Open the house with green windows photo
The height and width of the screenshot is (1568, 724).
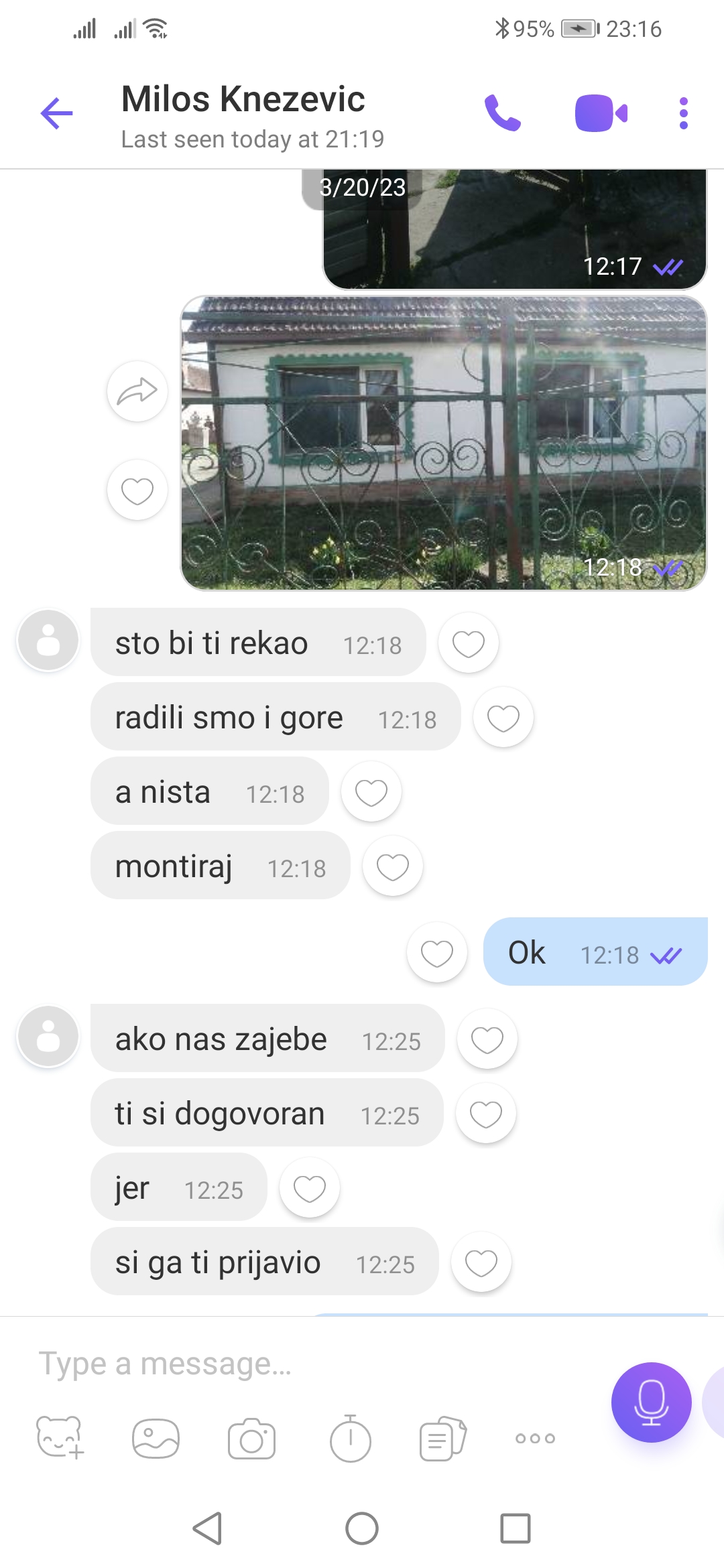click(444, 443)
